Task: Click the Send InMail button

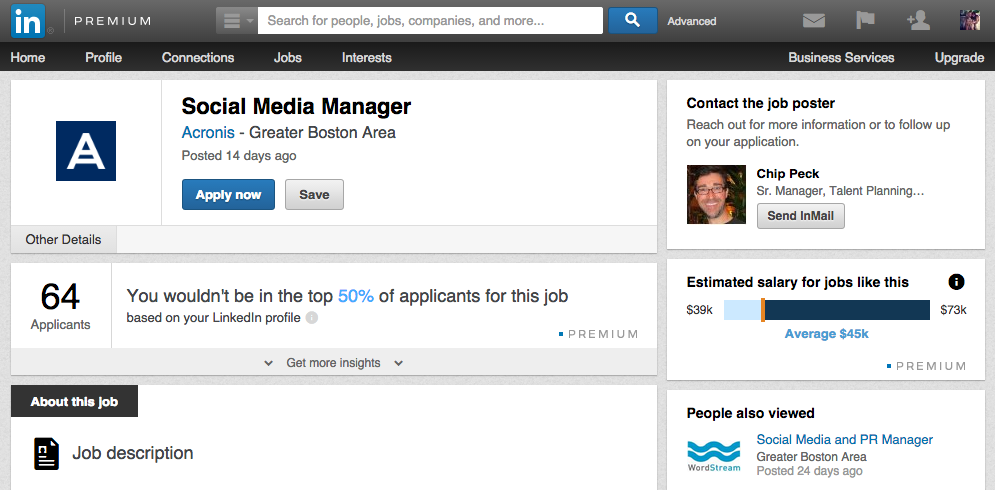Action: click(800, 216)
